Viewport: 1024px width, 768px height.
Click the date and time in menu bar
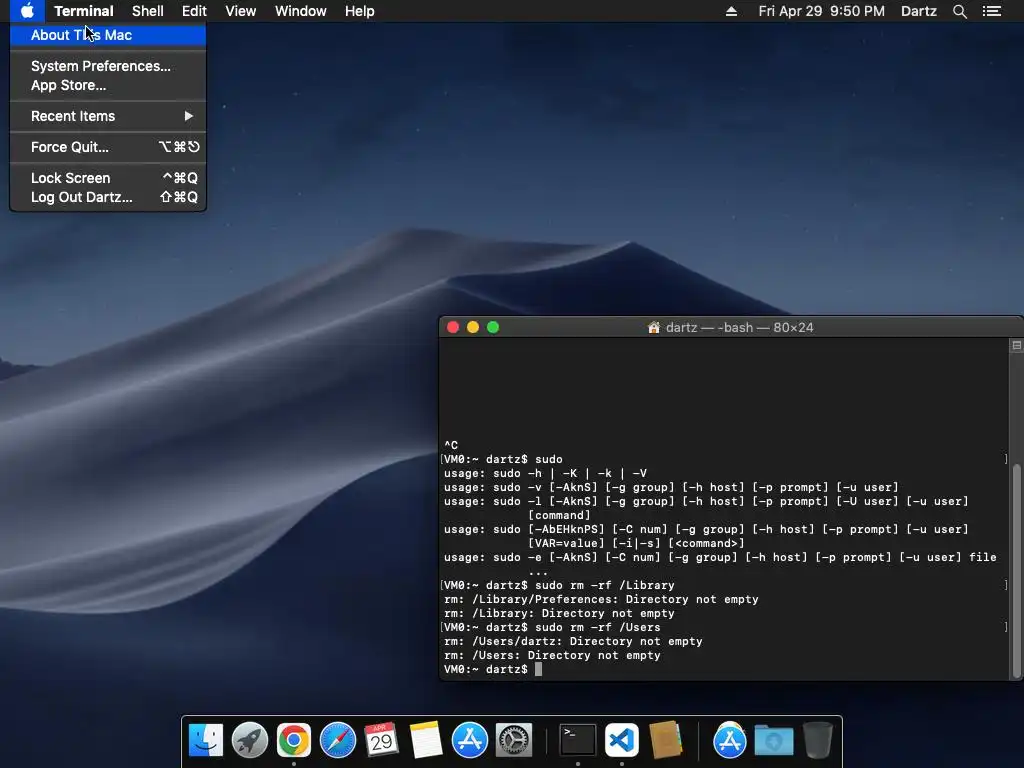[822, 11]
